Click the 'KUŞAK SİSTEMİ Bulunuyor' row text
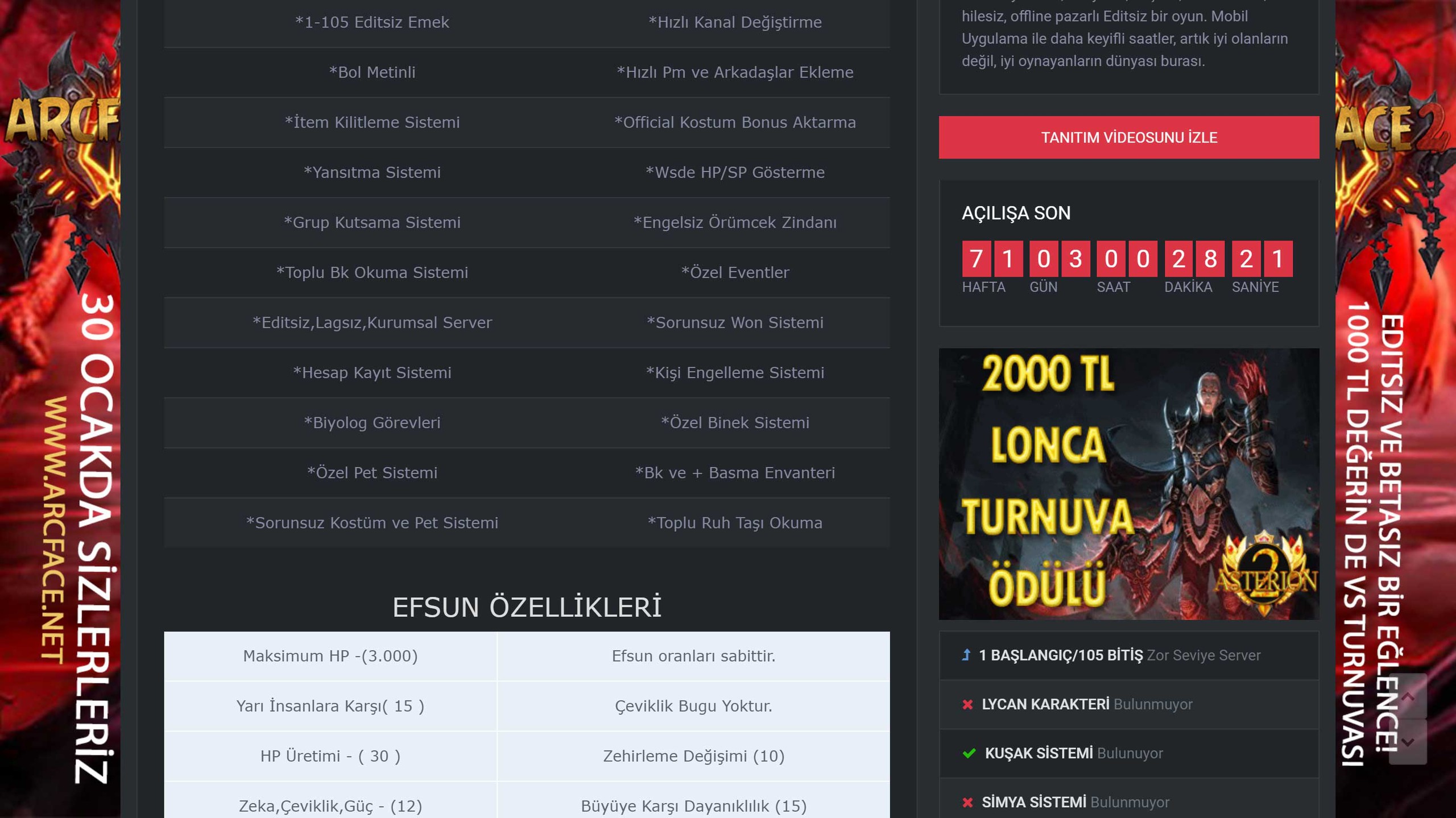 [1074, 753]
